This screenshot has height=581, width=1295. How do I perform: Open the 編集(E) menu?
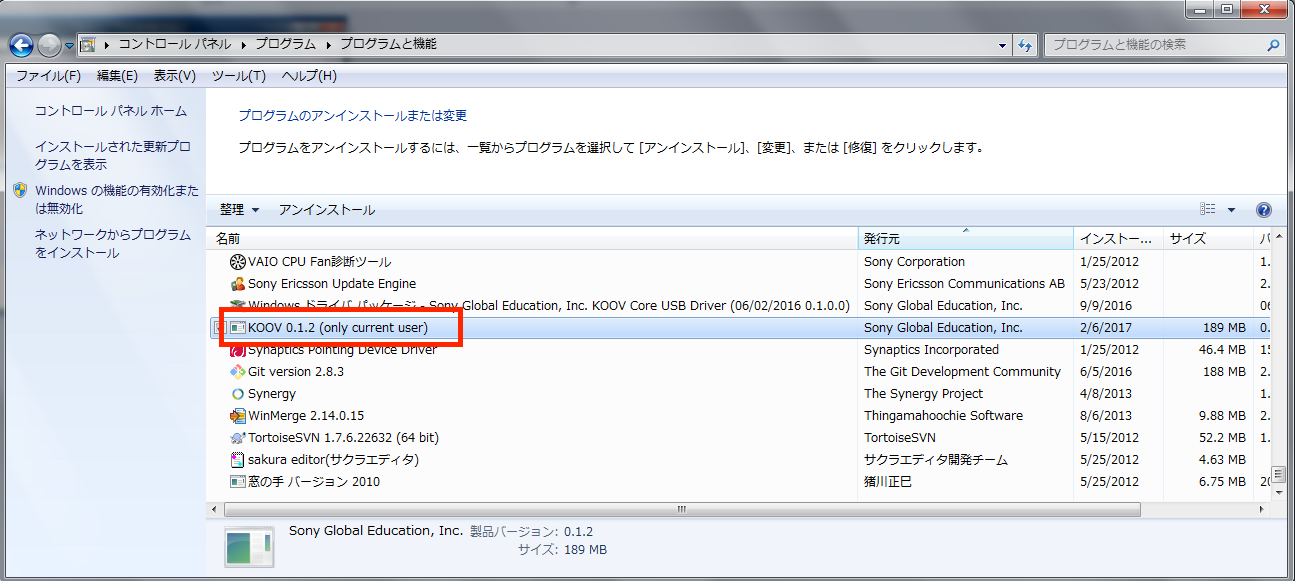click(x=117, y=76)
